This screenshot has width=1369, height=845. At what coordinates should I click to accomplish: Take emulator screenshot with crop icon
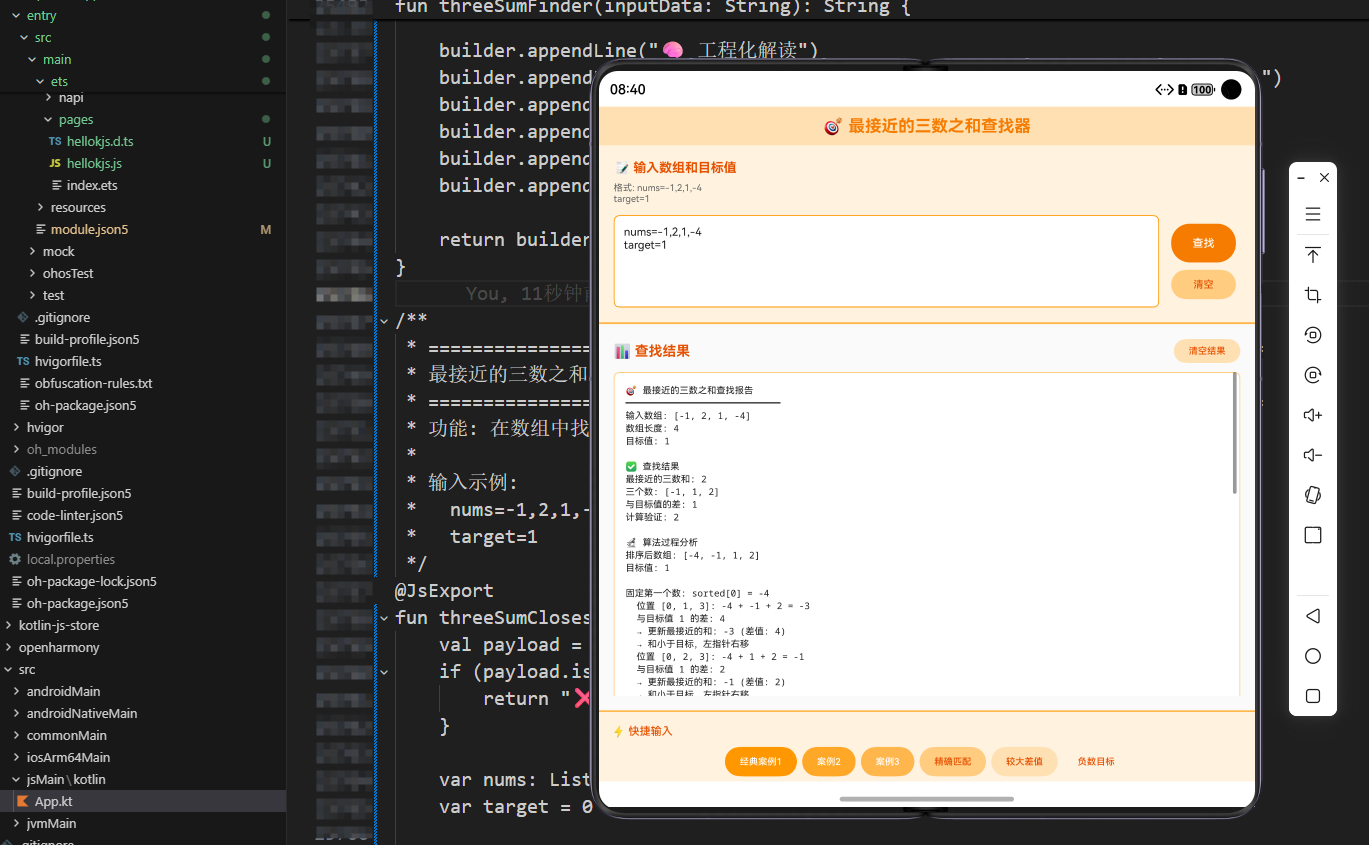[x=1313, y=295]
